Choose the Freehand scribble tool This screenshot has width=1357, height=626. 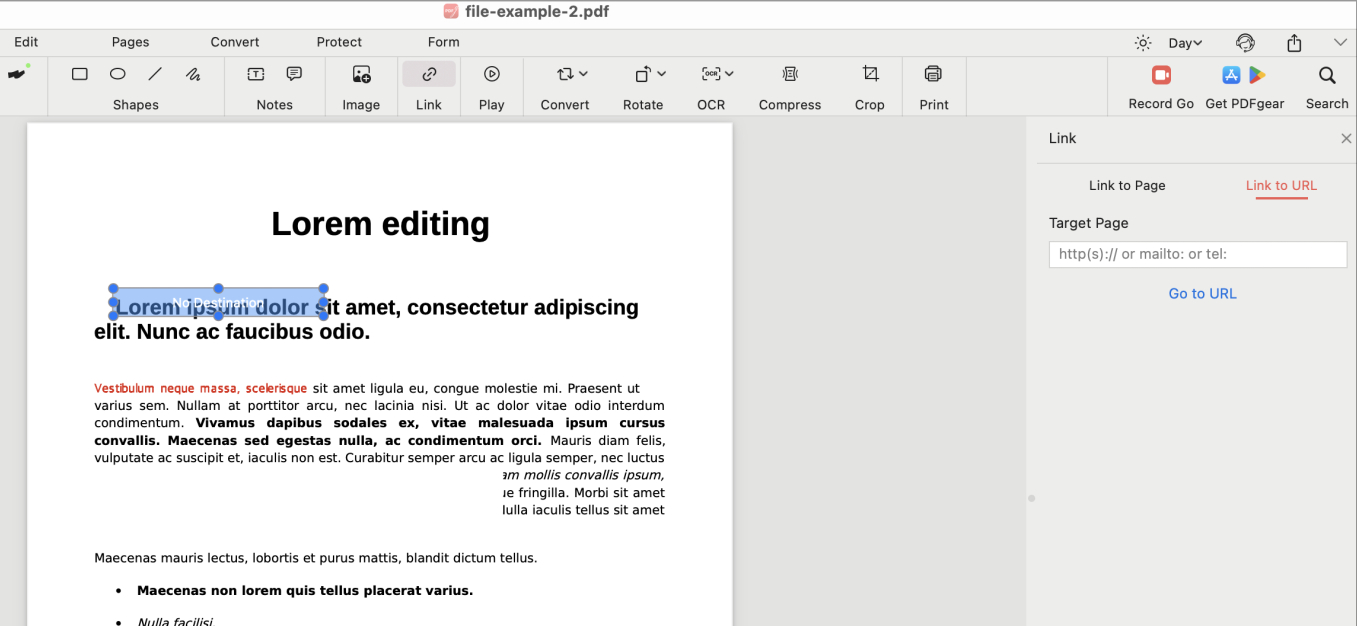point(192,73)
